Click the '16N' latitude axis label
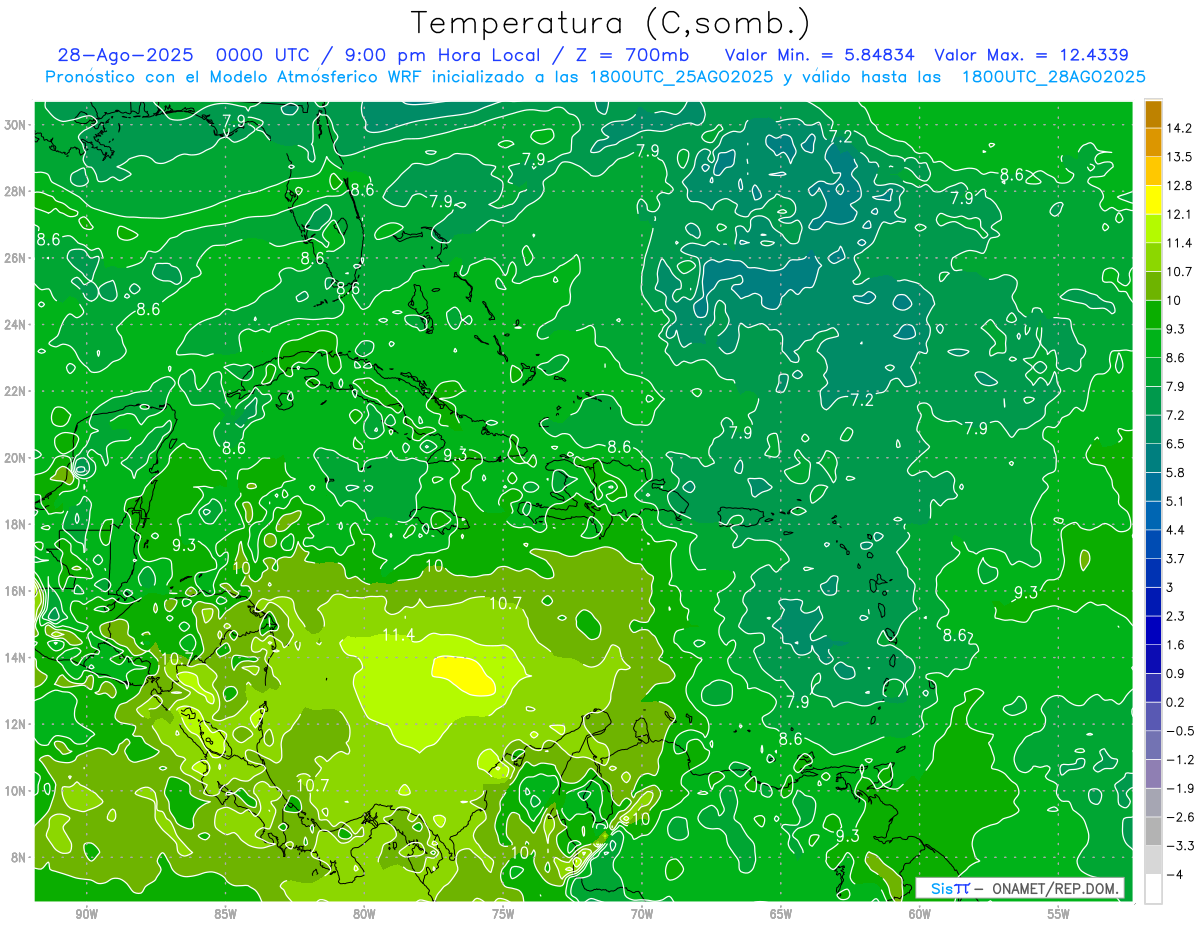 (16, 591)
